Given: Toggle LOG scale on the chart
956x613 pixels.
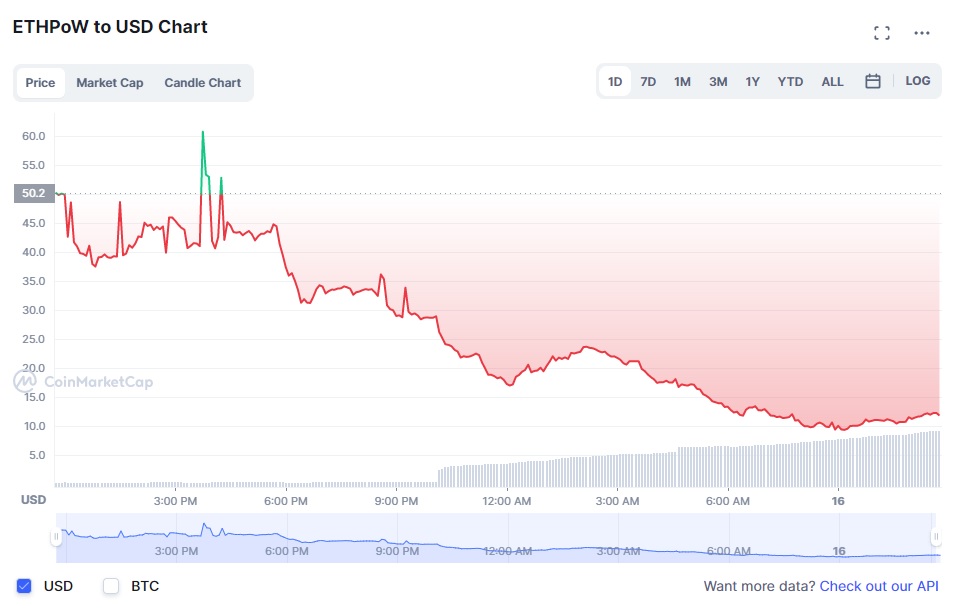Looking at the screenshot, I should (917, 81).
